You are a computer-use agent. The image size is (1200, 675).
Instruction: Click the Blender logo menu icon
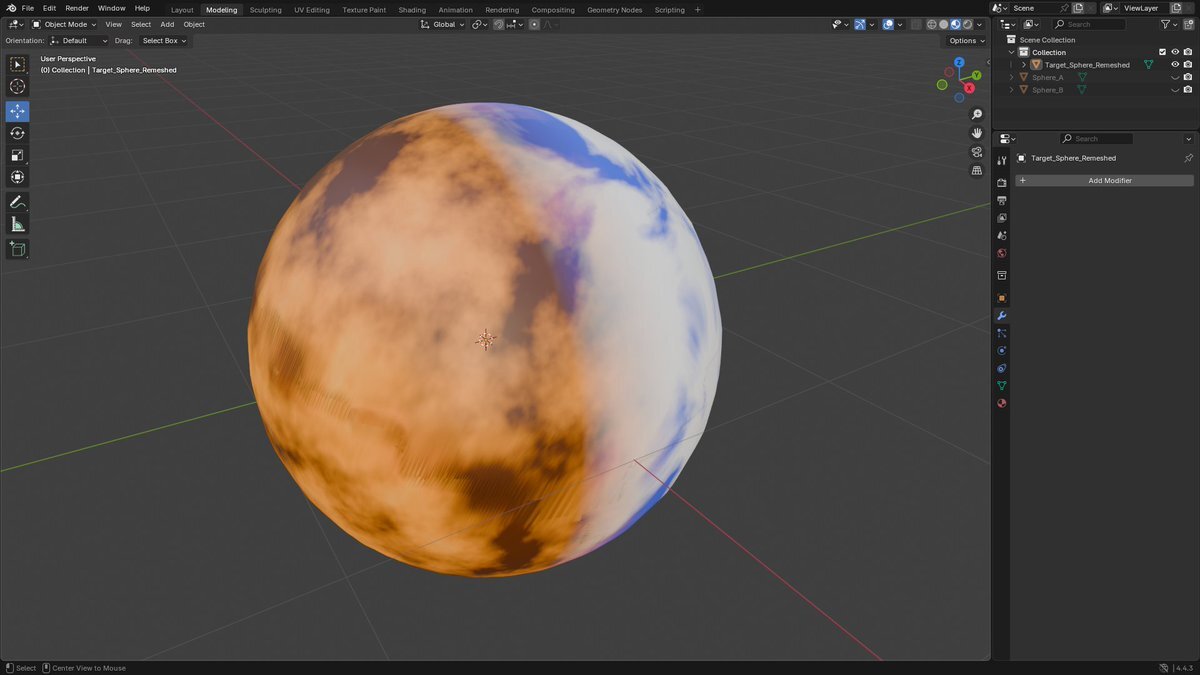click(x=10, y=8)
